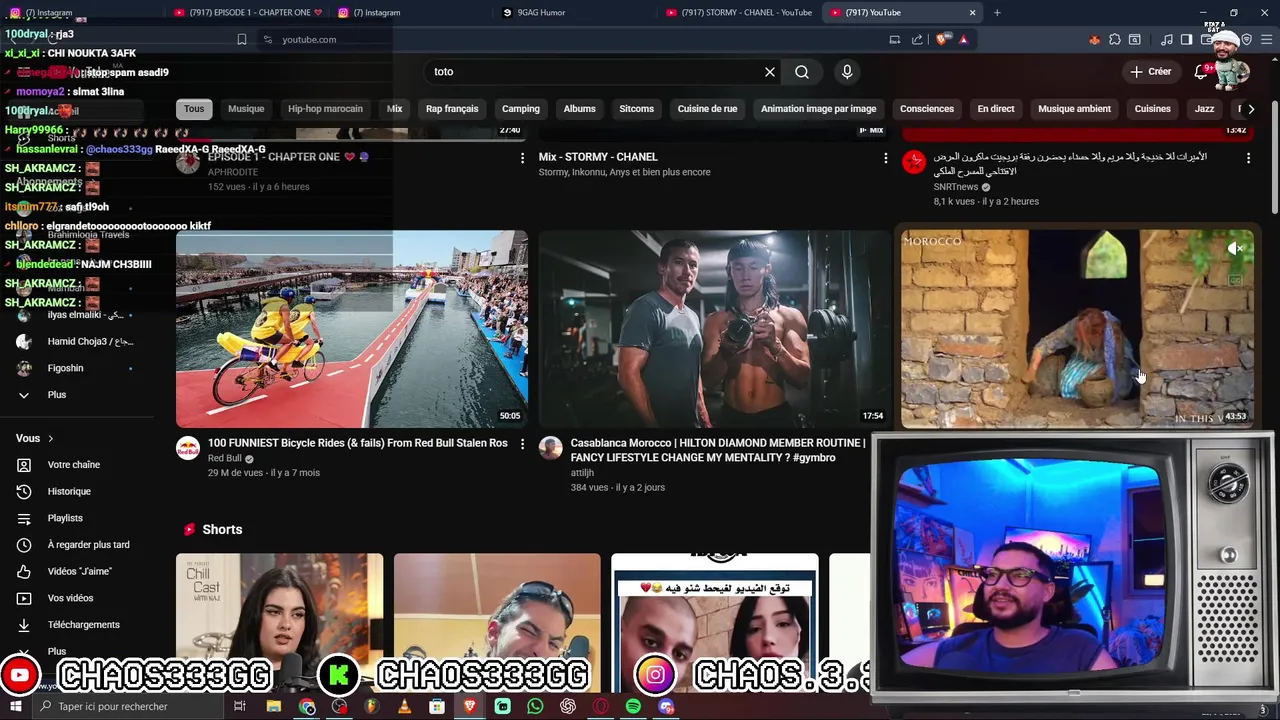Click the YouTube search magnifier button
This screenshot has width=1280, height=720.
click(802, 72)
